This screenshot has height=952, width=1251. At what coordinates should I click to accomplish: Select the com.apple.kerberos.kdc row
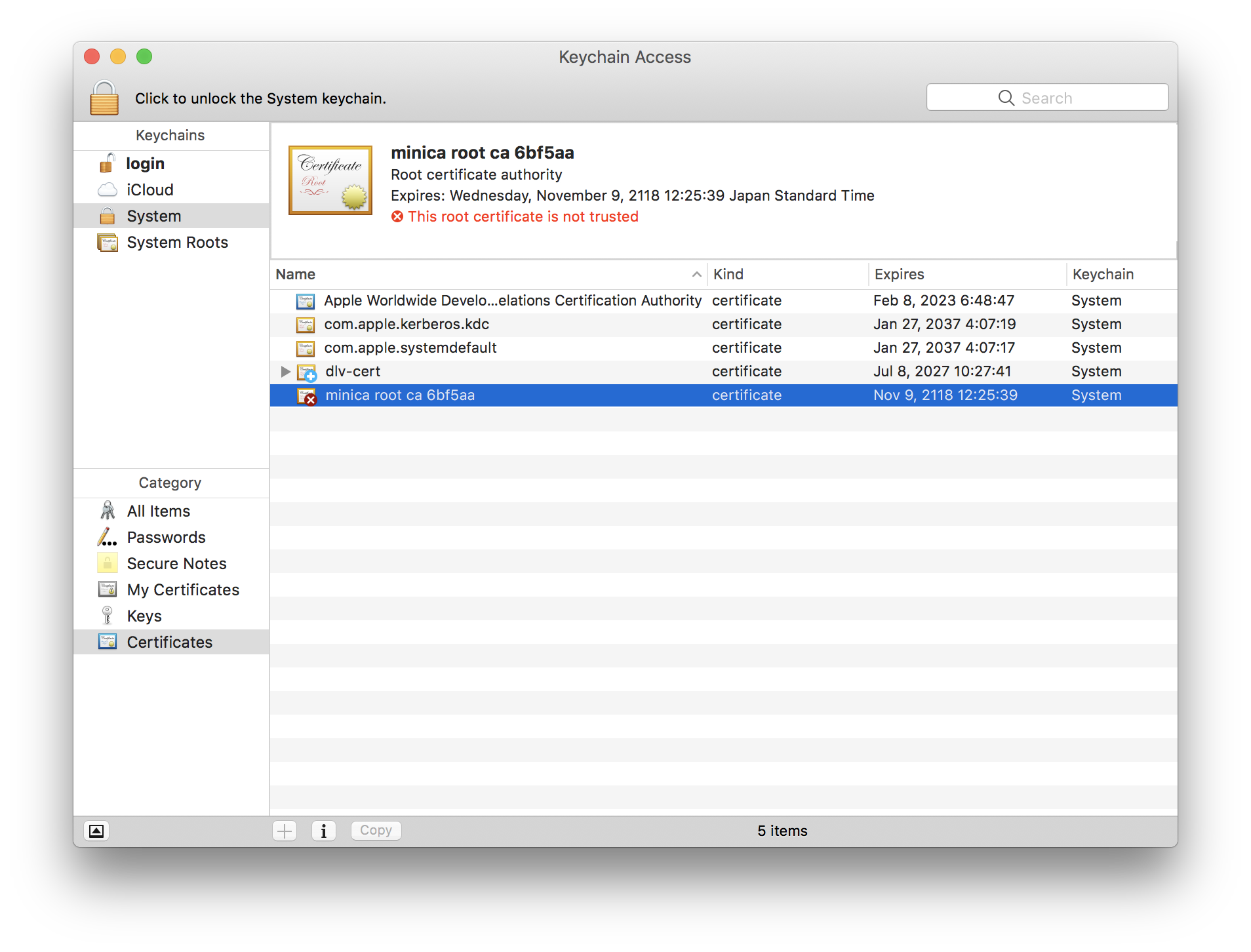click(724, 325)
